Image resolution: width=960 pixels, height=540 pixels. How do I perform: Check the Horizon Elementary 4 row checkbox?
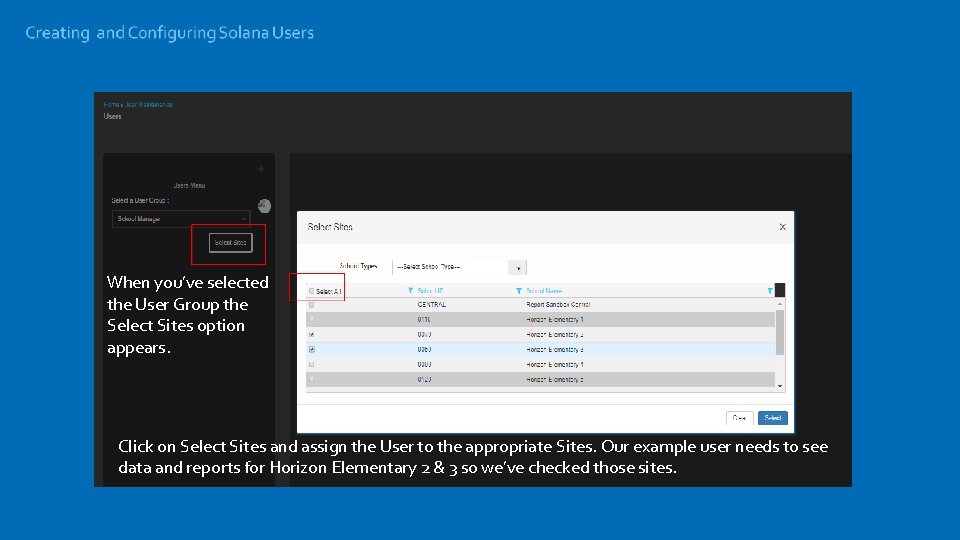[312, 365]
